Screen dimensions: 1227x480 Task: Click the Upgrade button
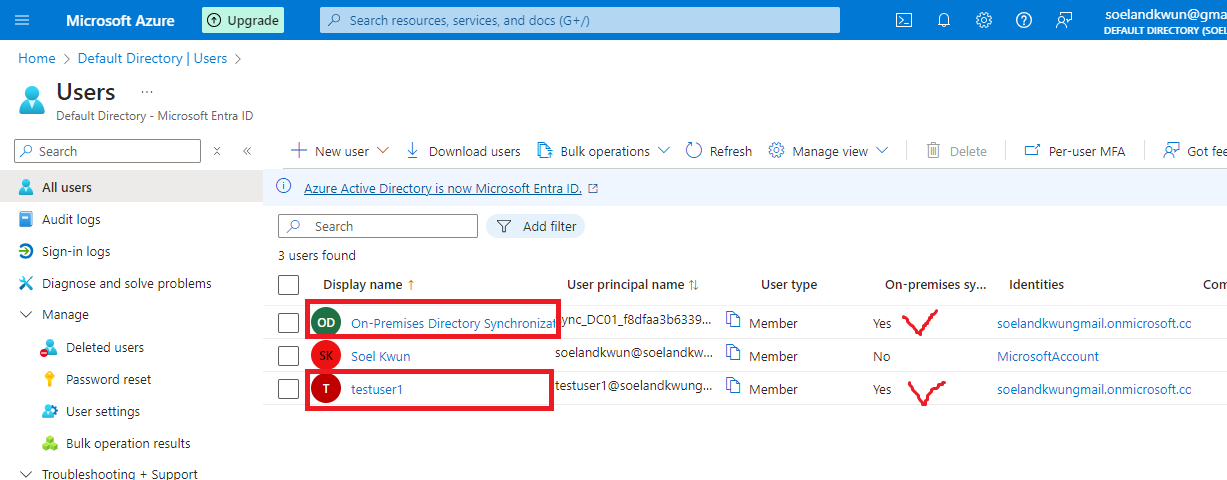243,20
